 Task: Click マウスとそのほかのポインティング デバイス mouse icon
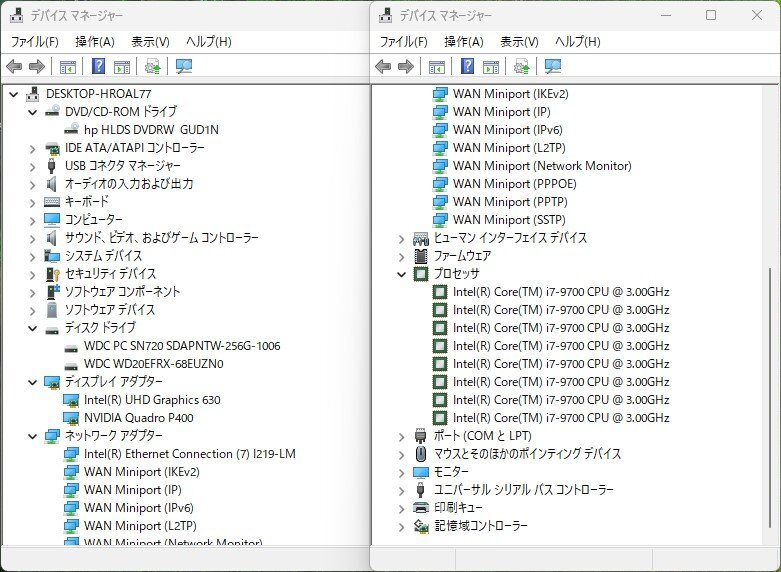tap(421, 453)
